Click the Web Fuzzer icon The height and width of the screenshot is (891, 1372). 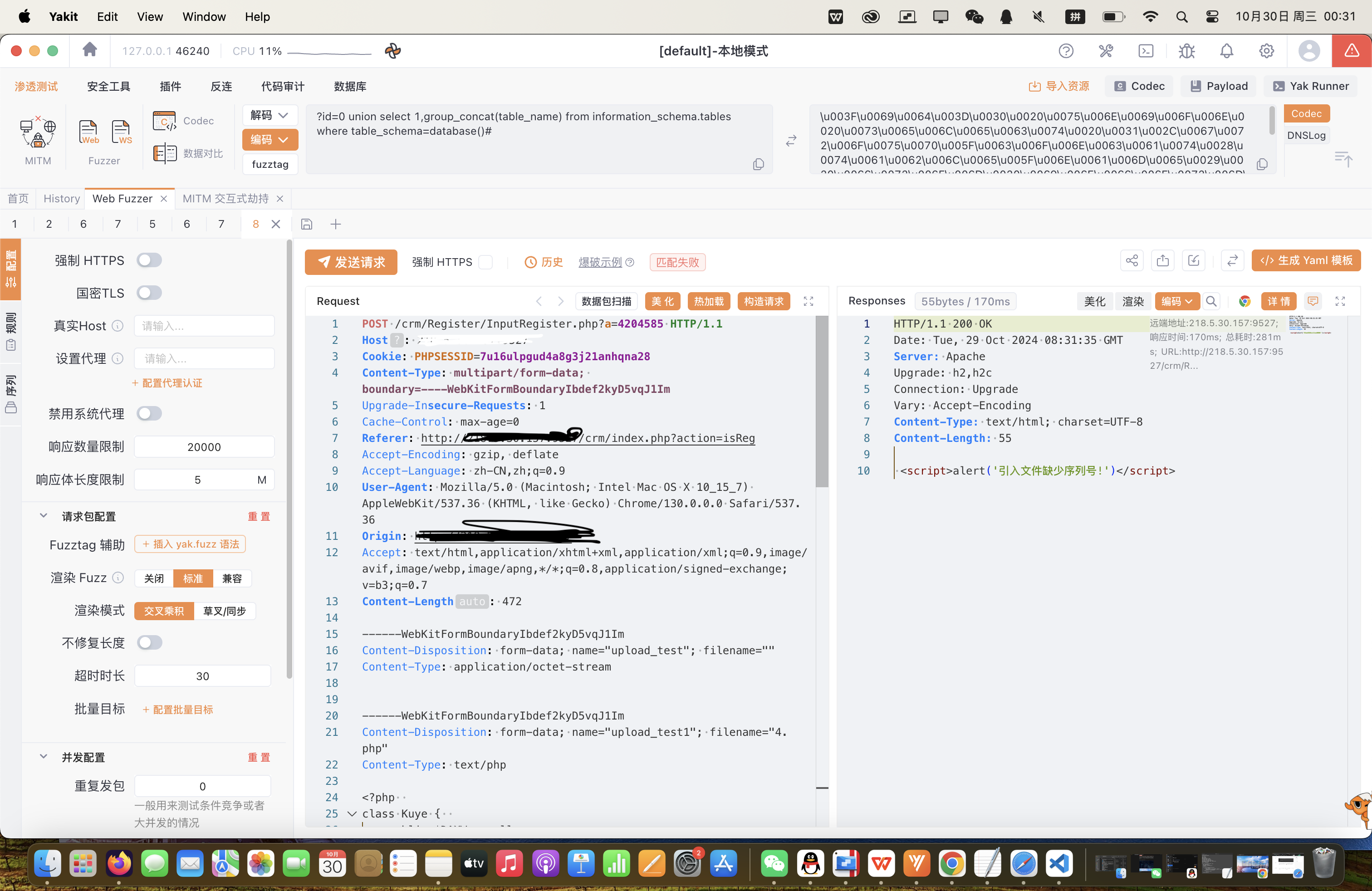(88, 132)
